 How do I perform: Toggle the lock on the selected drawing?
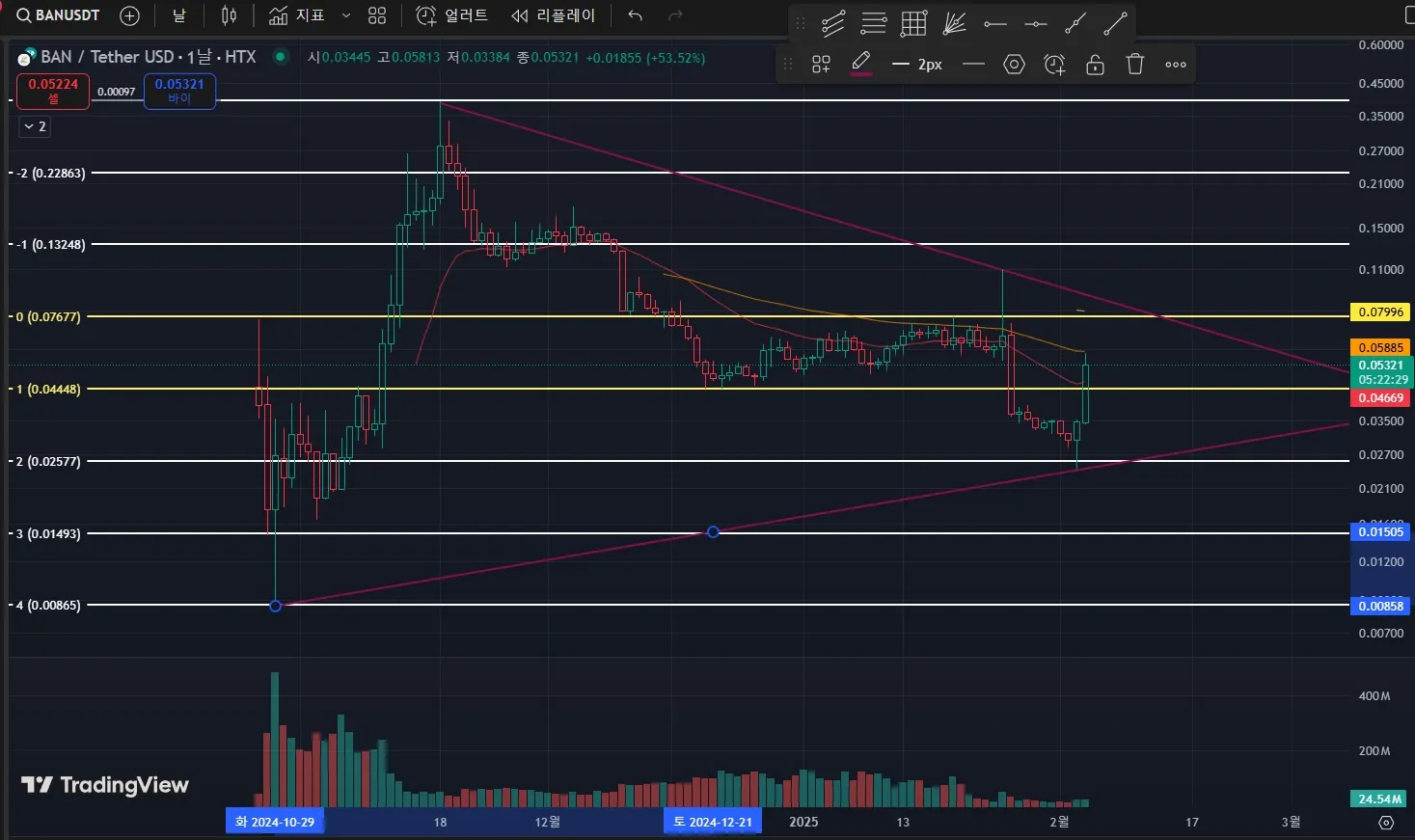click(x=1095, y=65)
